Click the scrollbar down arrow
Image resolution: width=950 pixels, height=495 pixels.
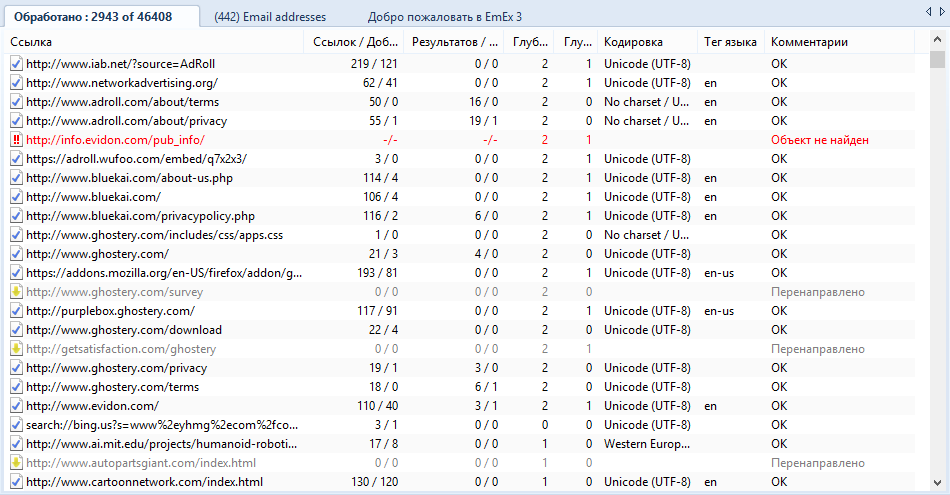938,483
